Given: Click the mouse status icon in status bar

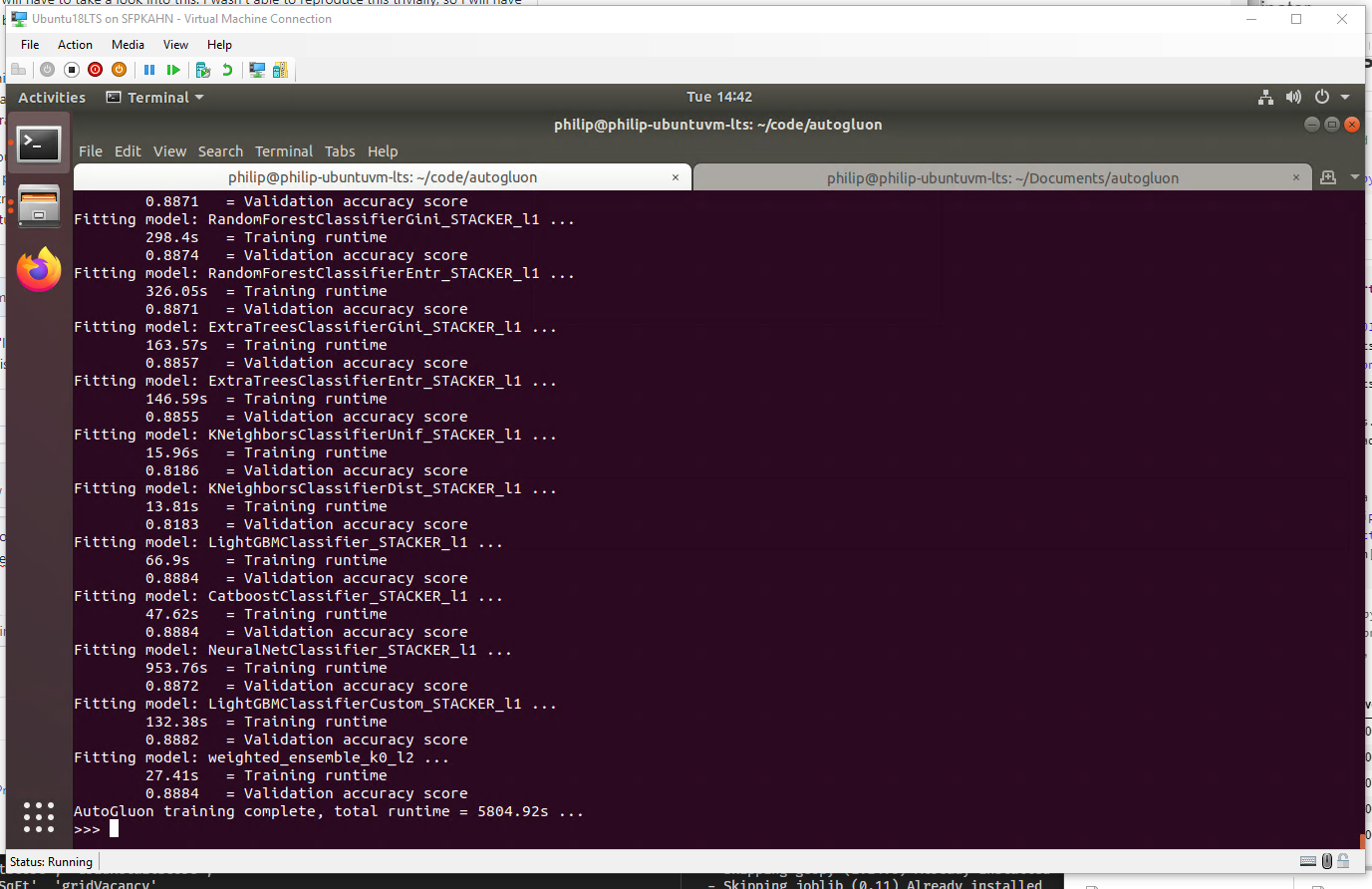Looking at the screenshot, I should (1327, 861).
